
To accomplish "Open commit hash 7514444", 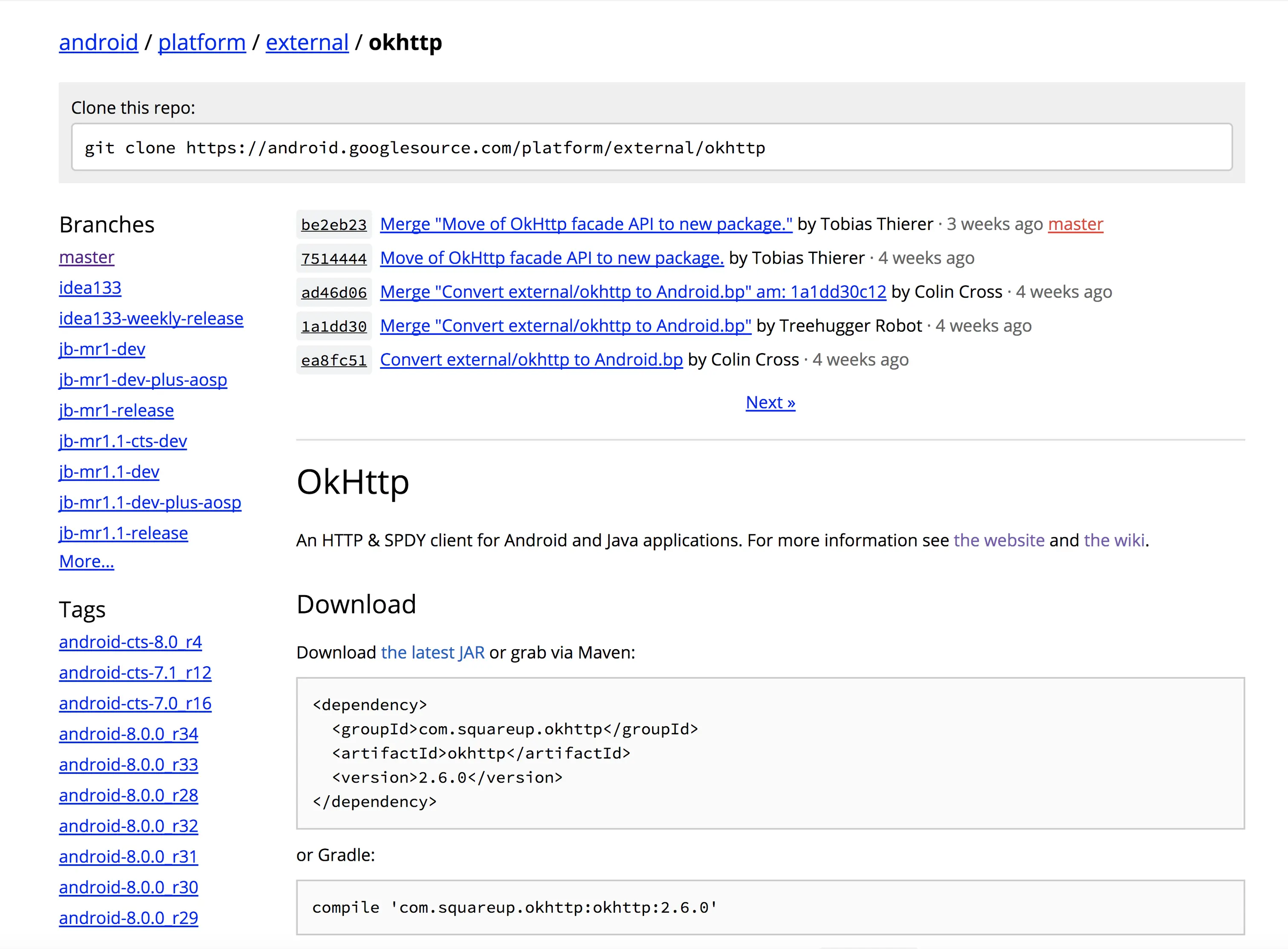I will click(334, 259).
